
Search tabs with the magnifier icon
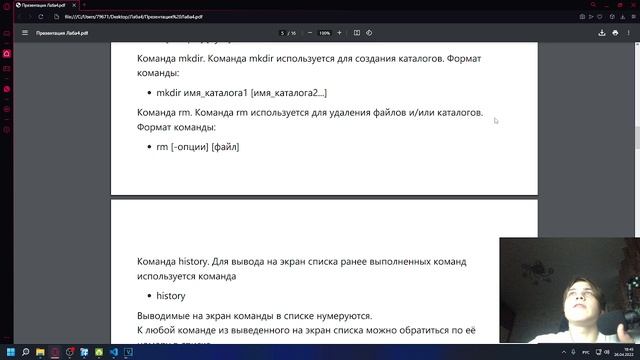point(593,5)
